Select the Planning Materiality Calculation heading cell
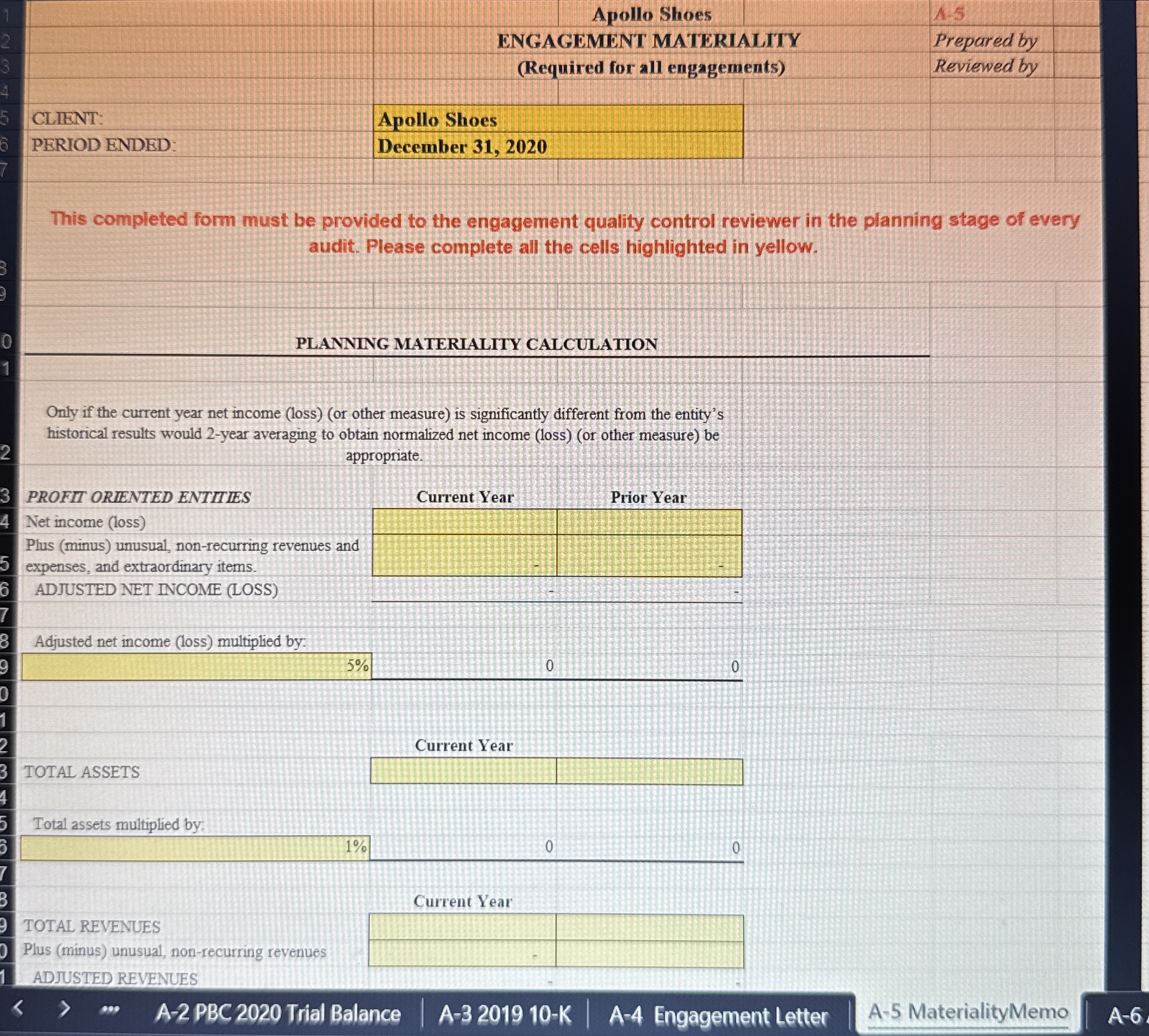The image size is (1149, 1036). pos(476,344)
